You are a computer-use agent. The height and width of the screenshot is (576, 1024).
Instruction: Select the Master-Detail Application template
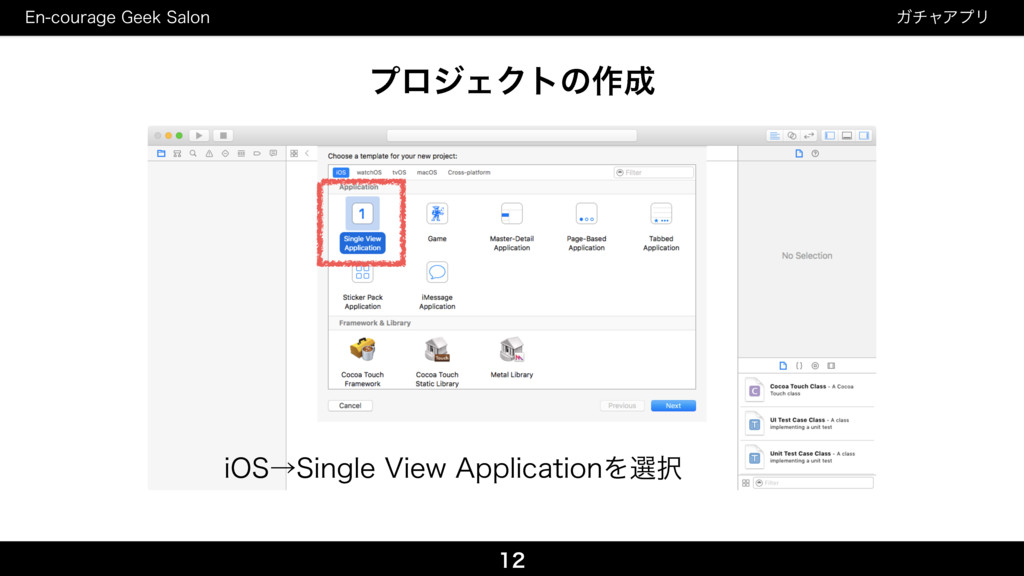point(511,226)
